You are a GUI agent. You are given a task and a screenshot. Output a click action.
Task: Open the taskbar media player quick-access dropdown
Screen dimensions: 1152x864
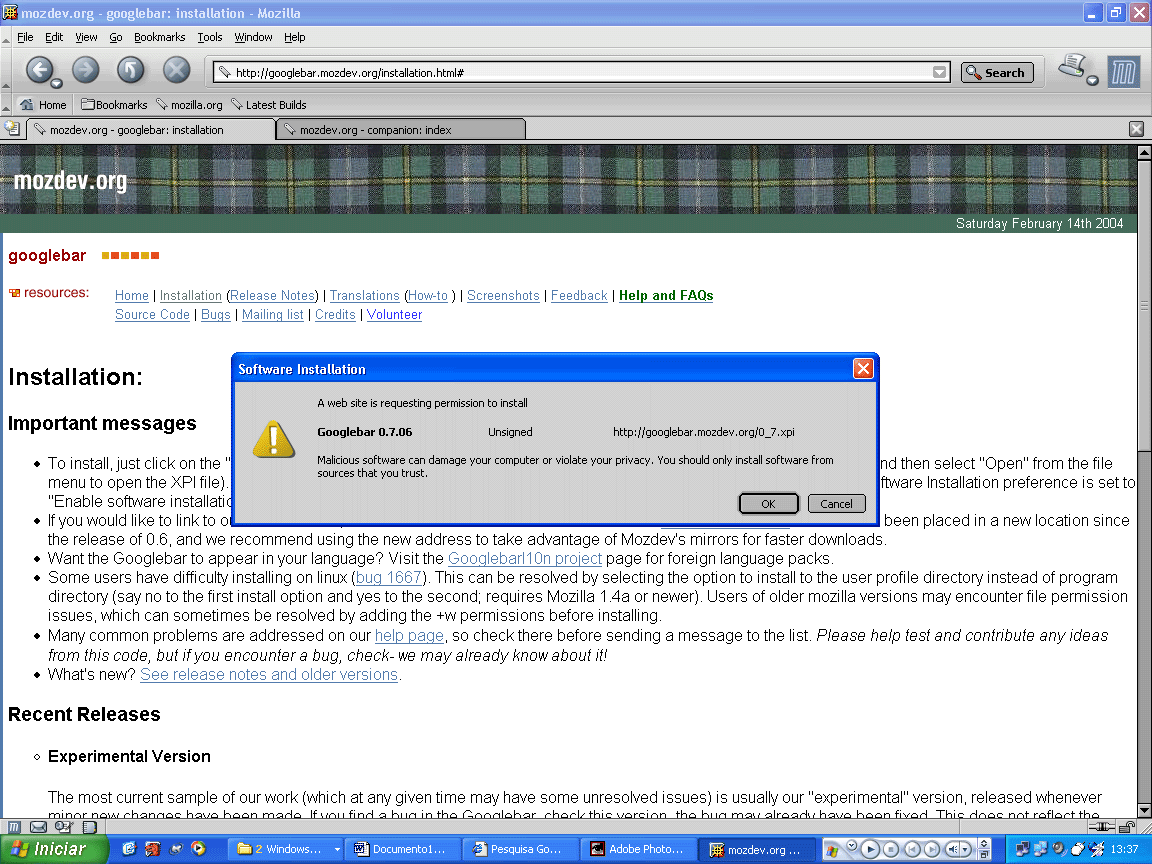coord(852,845)
